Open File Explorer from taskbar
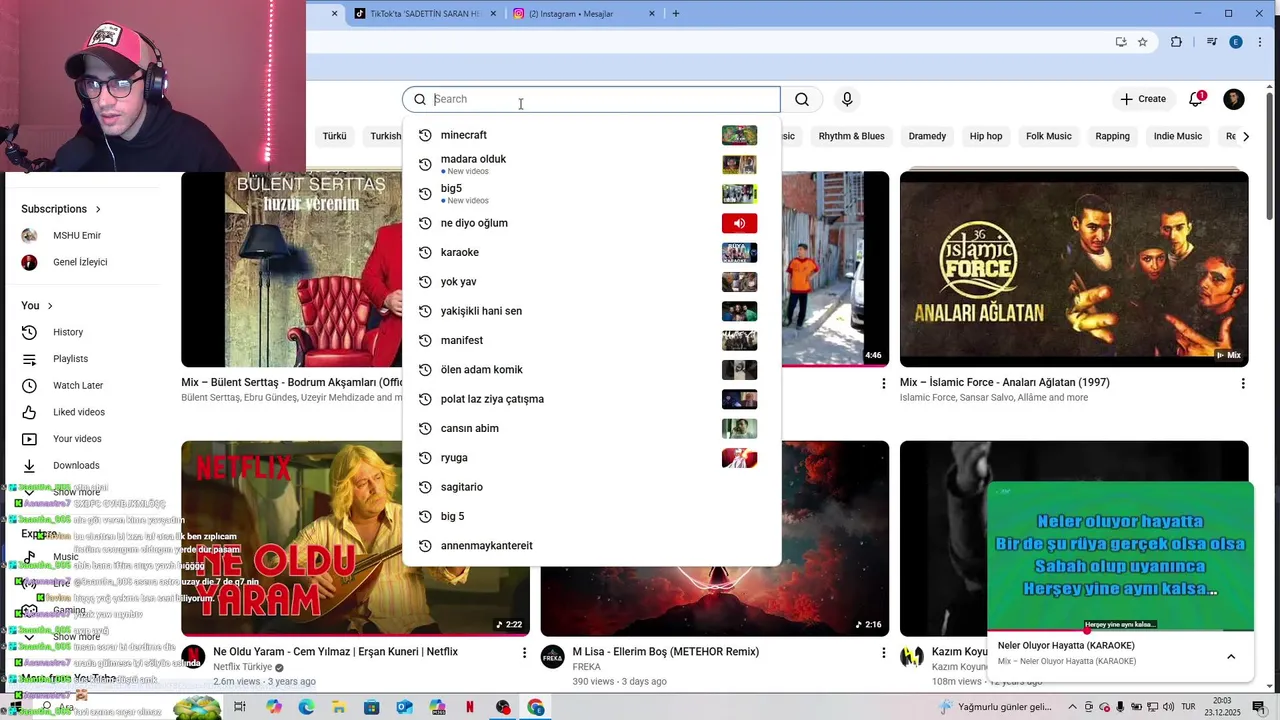 [x=339, y=707]
